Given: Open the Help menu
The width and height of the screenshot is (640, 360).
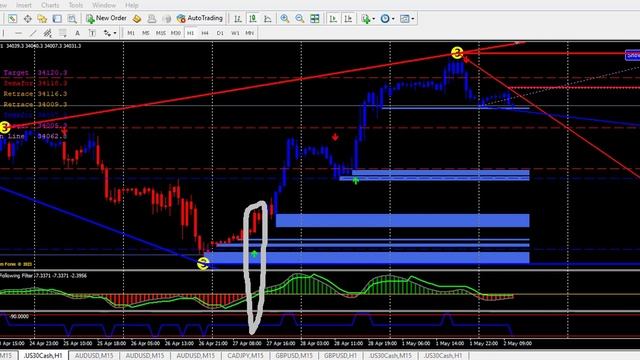Looking at the screenshot, I should 131,5.
